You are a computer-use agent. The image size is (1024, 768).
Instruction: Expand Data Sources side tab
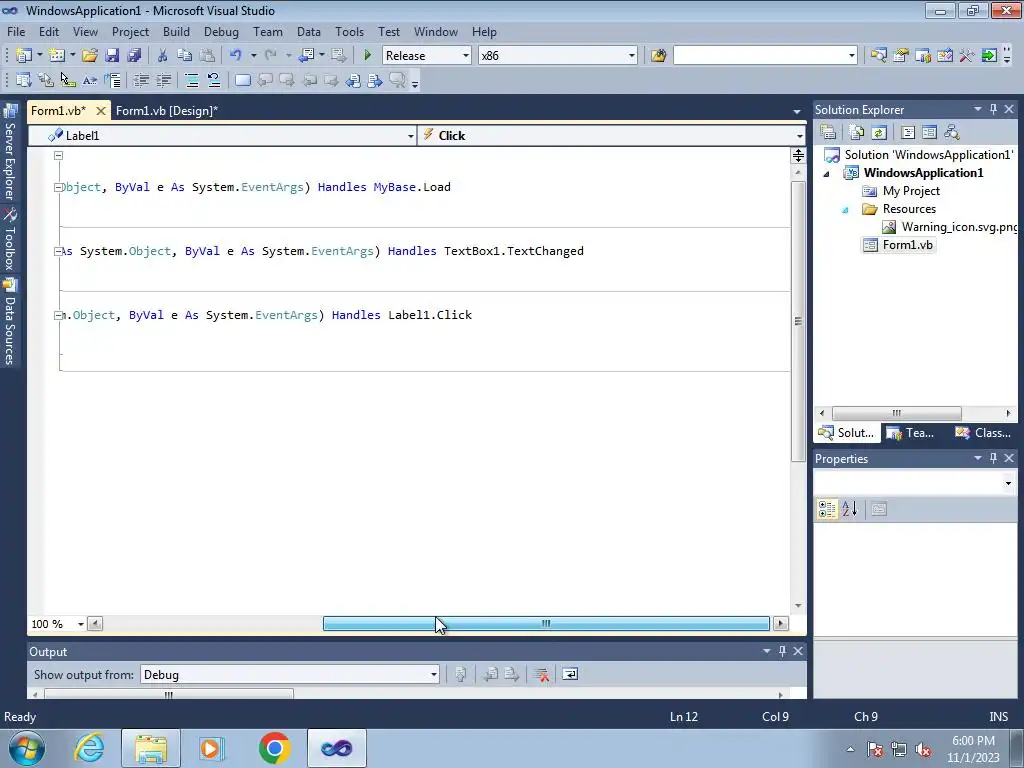pos(10,323)
